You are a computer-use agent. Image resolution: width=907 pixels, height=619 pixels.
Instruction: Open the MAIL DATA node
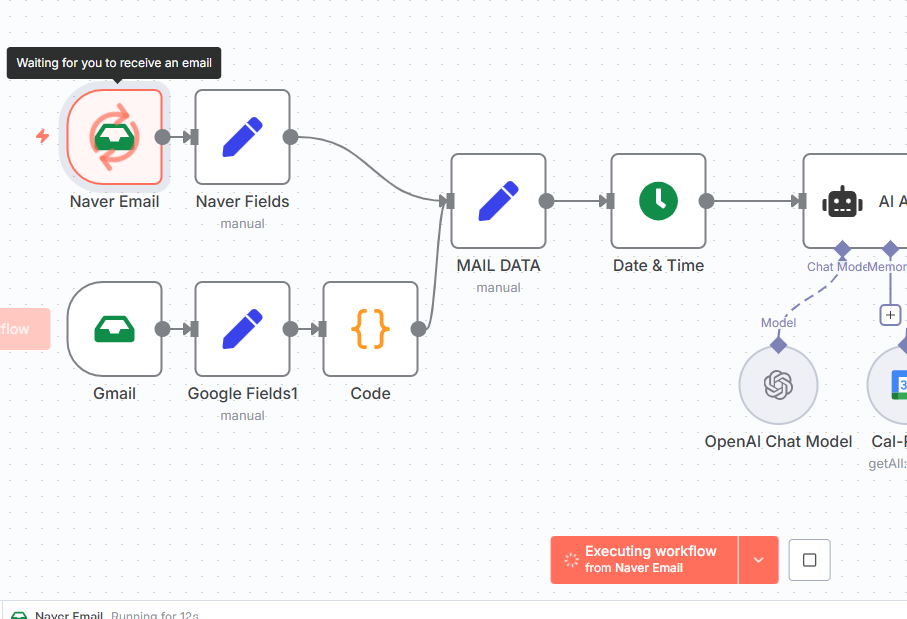[499, 201]
